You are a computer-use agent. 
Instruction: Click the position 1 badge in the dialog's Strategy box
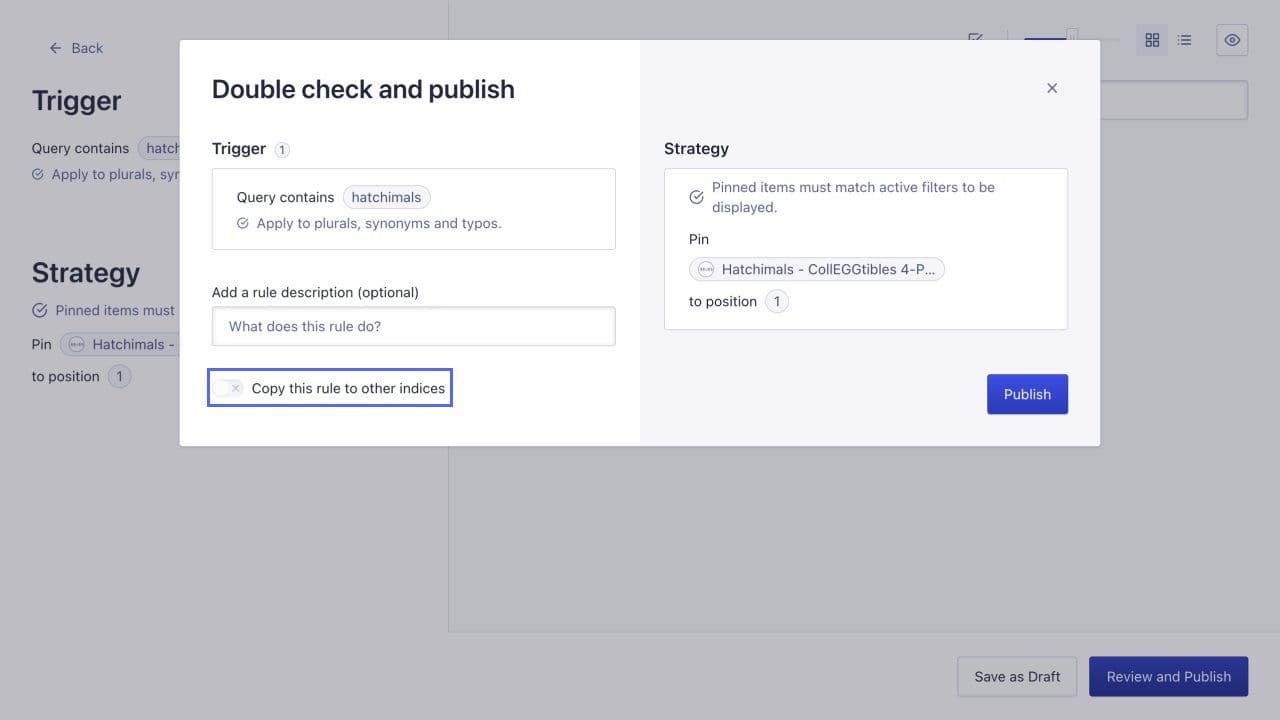point(777,301)
